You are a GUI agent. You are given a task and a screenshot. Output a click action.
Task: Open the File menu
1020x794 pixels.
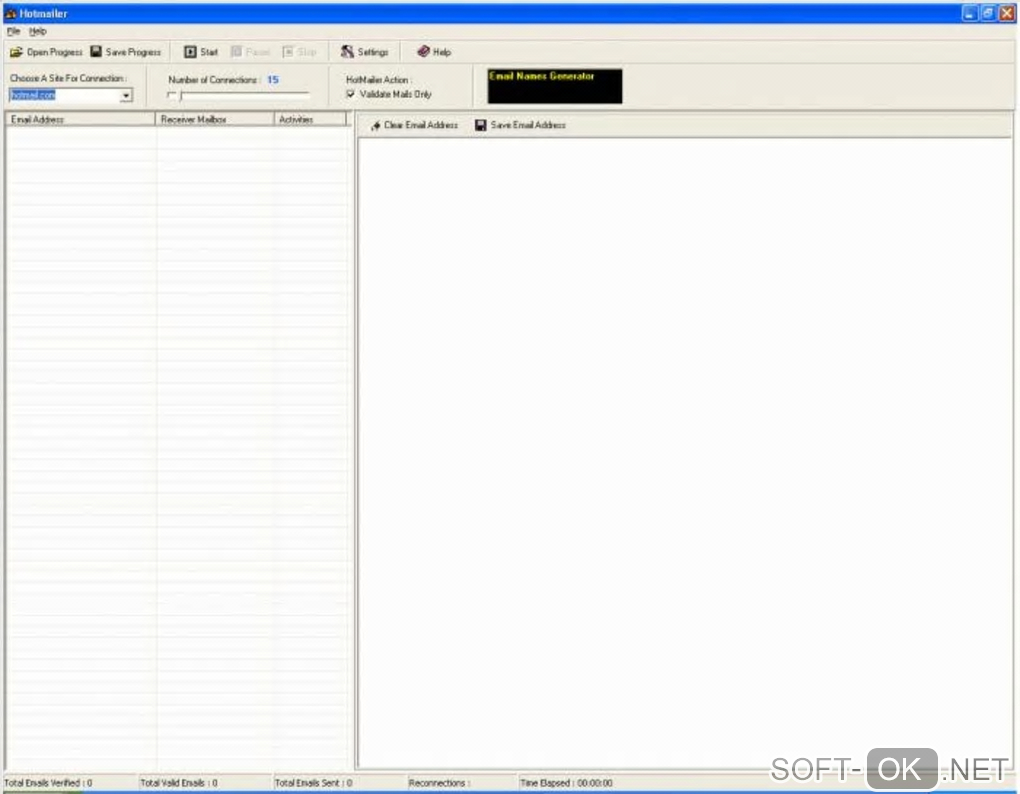click(x=14, y=31)
